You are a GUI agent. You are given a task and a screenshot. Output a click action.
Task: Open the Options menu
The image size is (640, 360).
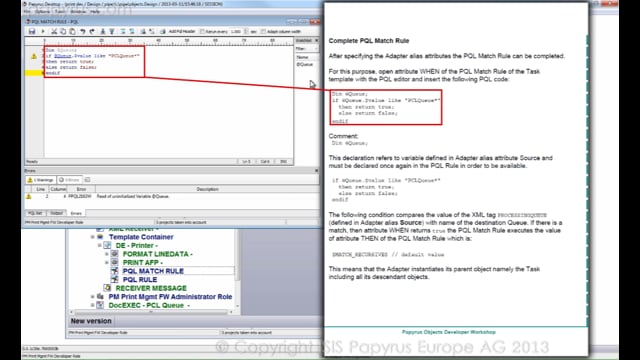pyautogui.click(x=42, y=12)
